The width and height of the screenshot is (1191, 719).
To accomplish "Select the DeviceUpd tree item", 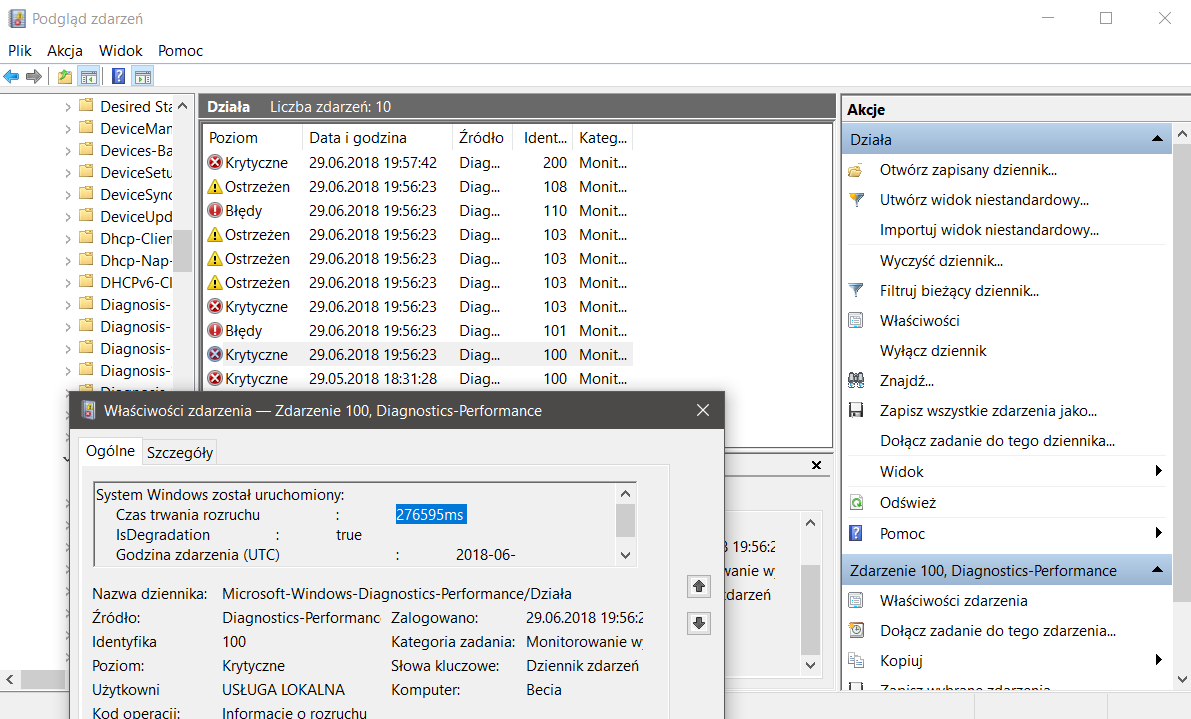I will click(x=136, y=217).
